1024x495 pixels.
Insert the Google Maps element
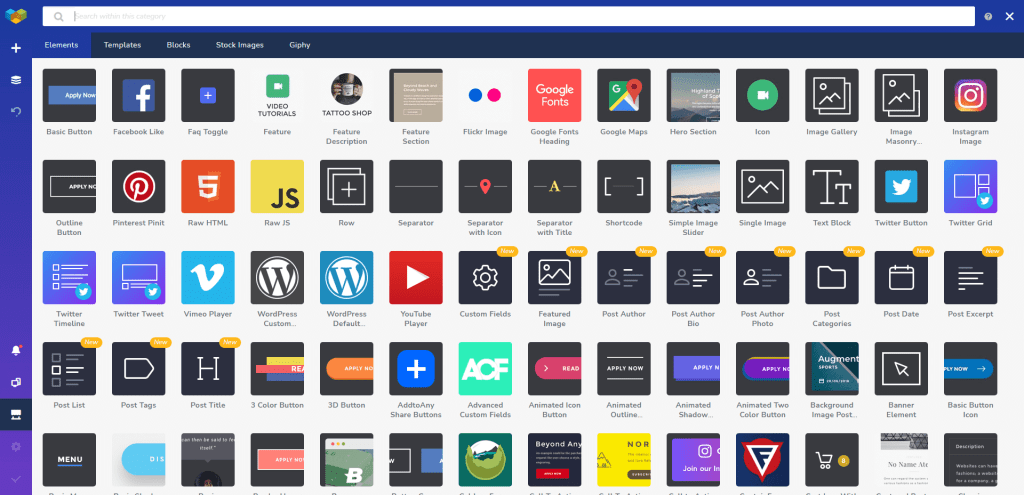624,95
